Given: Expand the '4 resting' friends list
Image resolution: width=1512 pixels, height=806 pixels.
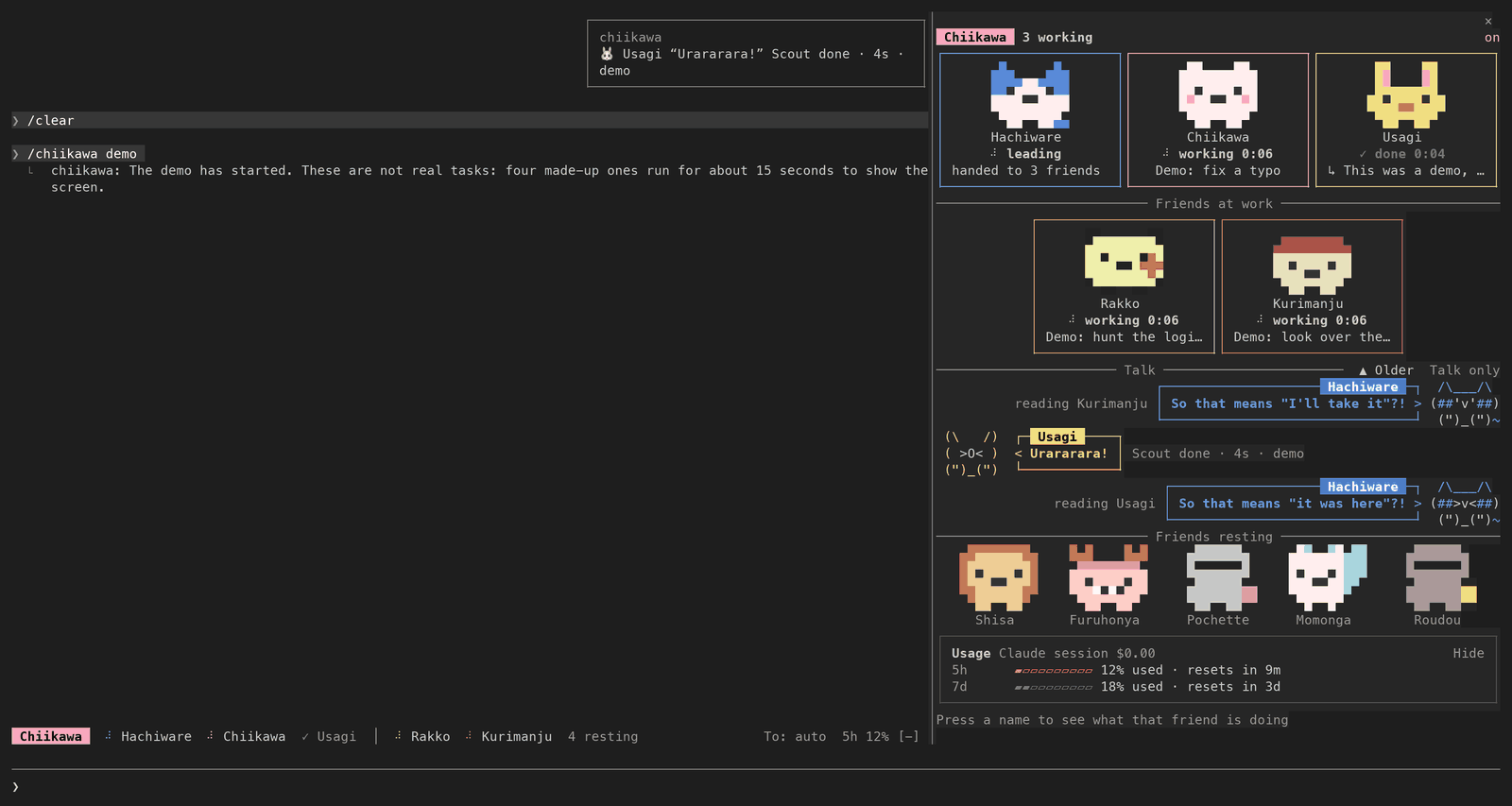Looking at the screenshot, I should click(x=602, y=736).
